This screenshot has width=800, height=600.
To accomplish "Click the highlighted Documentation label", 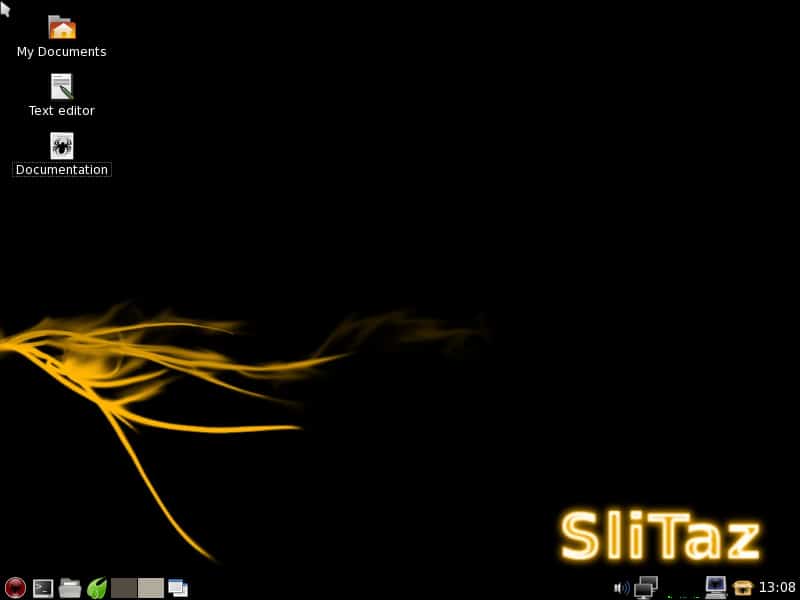I will [61, 169].
